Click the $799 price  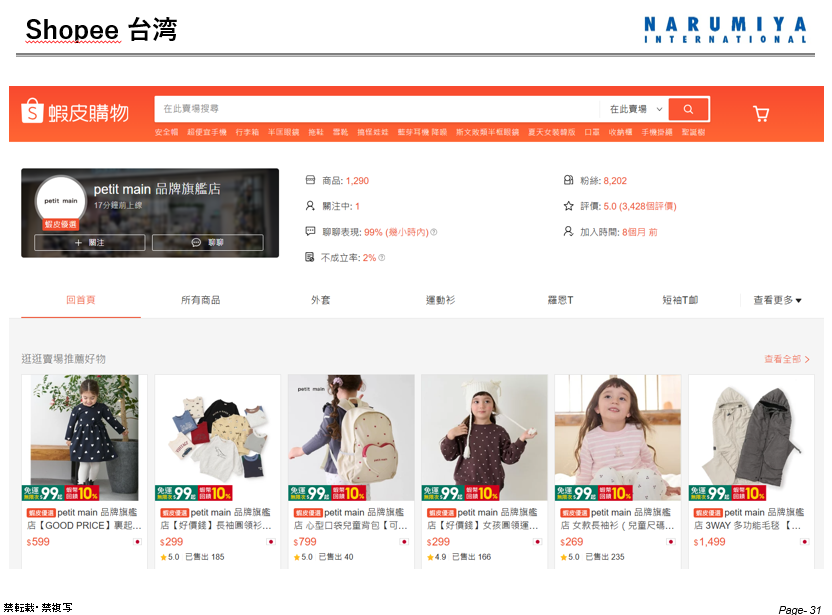tap(305, 542)
